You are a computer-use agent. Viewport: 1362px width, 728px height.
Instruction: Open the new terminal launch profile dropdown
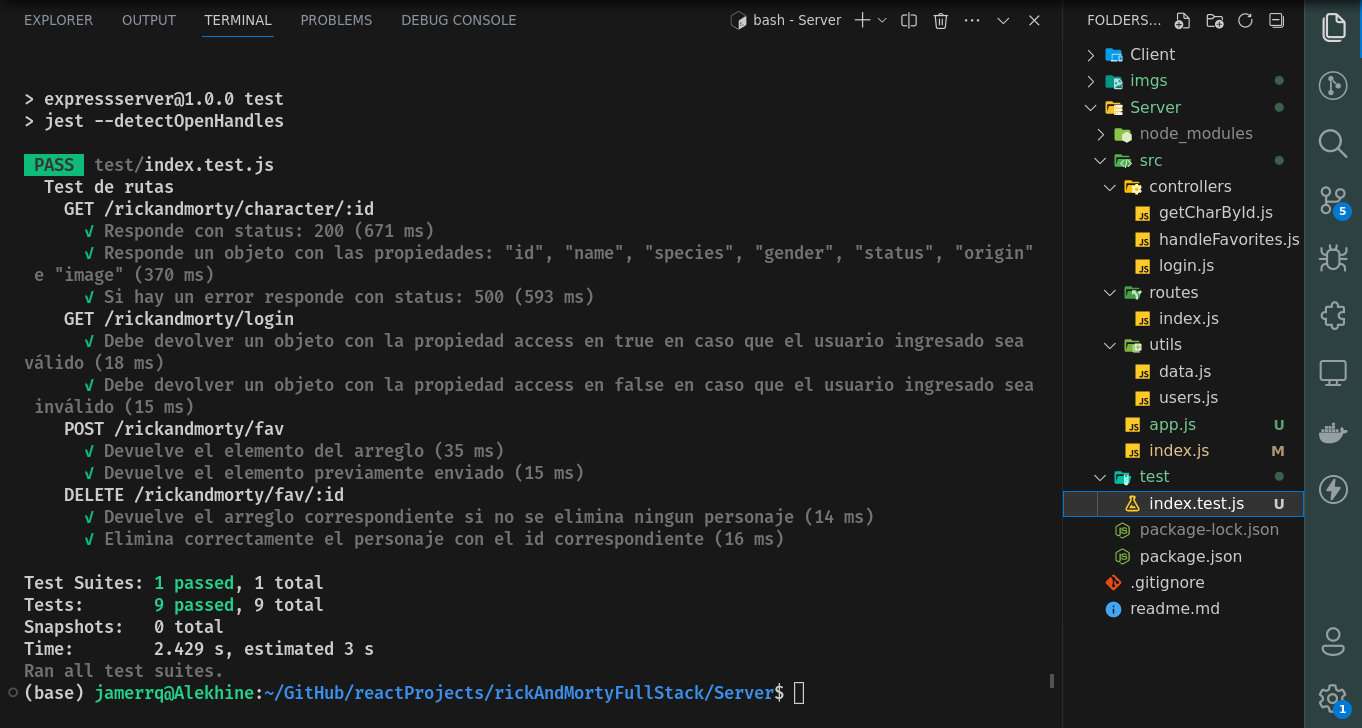click(882, 20)
